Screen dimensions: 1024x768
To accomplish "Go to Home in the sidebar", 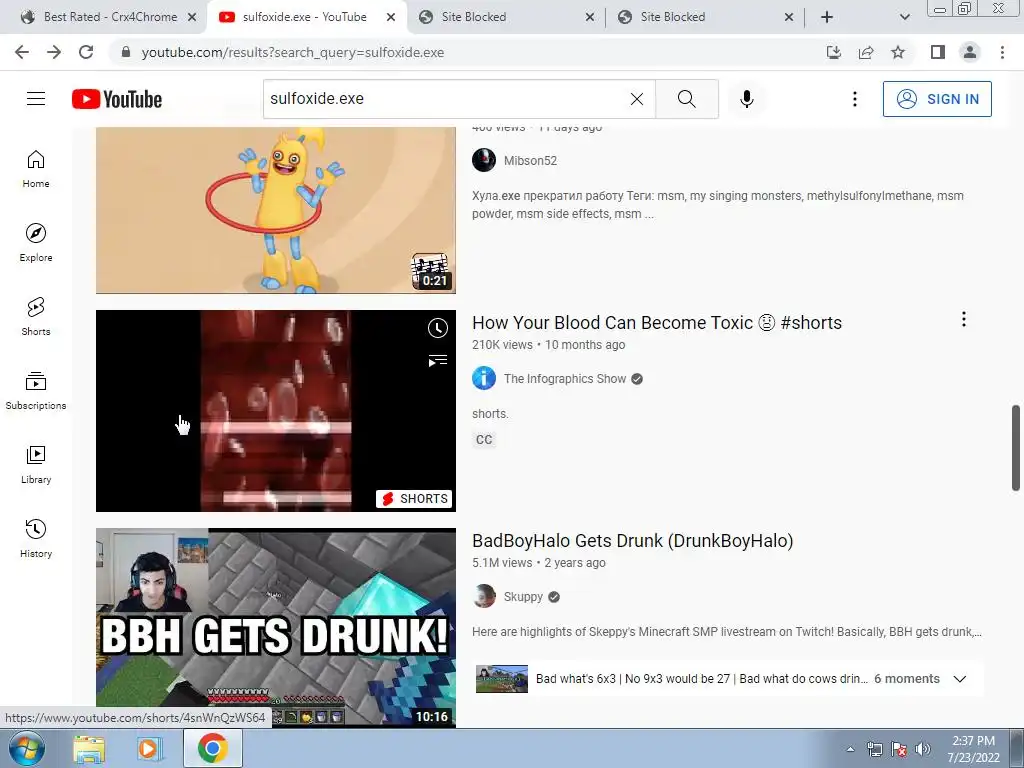I will [36, 169].
